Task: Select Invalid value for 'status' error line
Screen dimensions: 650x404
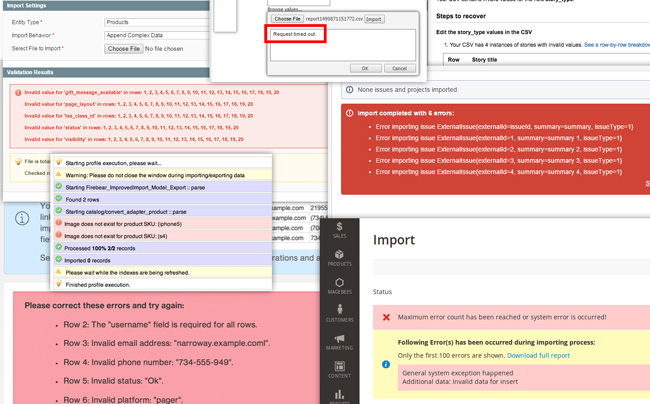Action: click(131, 128)
